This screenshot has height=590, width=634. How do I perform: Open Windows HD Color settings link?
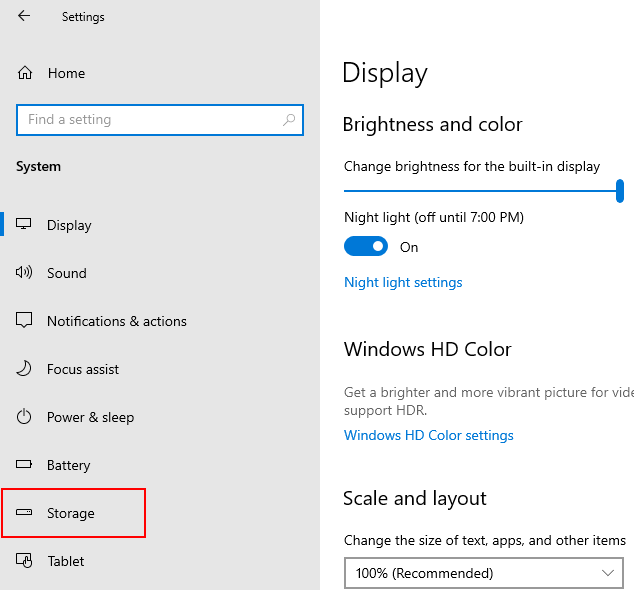click(429, 435)
